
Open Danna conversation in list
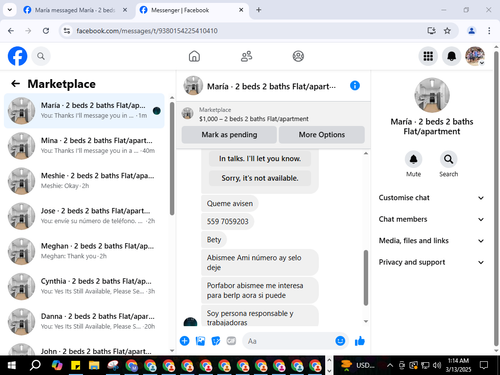coord(84,321)
